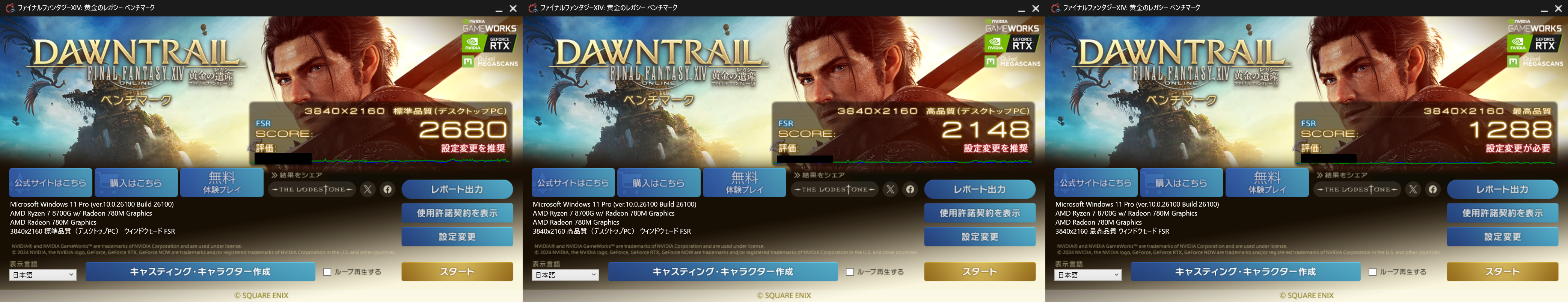Click Facebook icon in 1288 score window
Screen dimensions: 1568x302
1433,189
